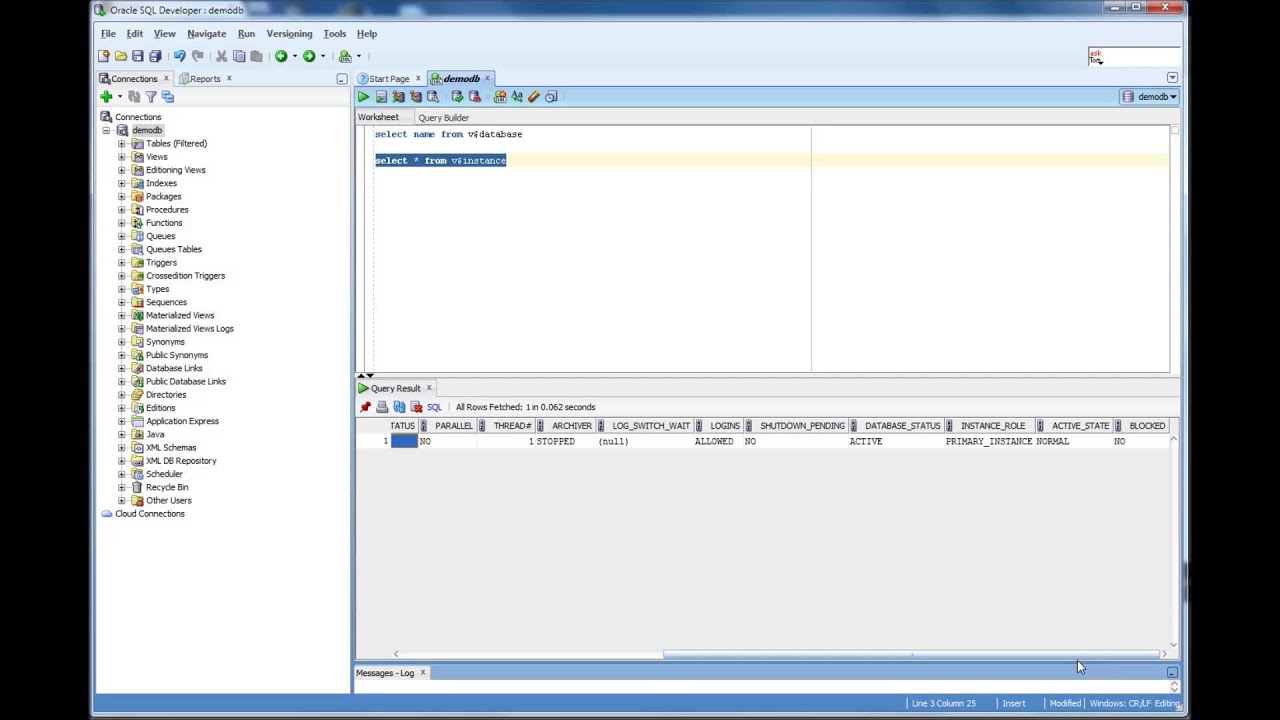Click the SQL History icon

[x=551, y=97]
